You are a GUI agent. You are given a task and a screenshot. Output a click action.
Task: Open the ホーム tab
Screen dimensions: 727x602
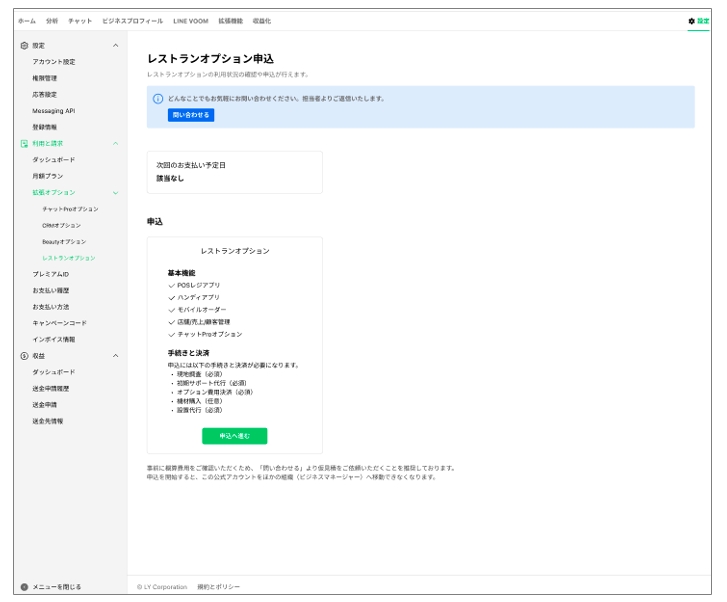pyautogui.click(x=27, y=21)
